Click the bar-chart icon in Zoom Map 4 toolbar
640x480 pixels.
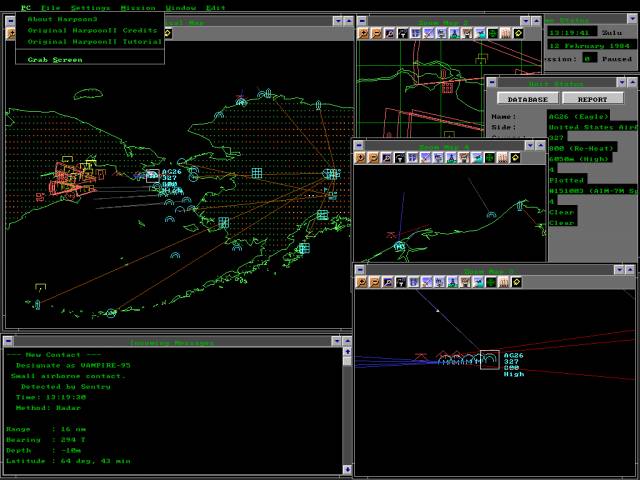[x=503, y=158]
